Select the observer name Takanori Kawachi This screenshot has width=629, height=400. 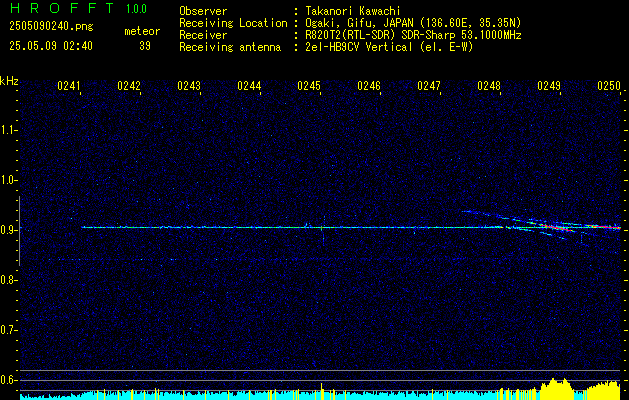tap(353, 11)
